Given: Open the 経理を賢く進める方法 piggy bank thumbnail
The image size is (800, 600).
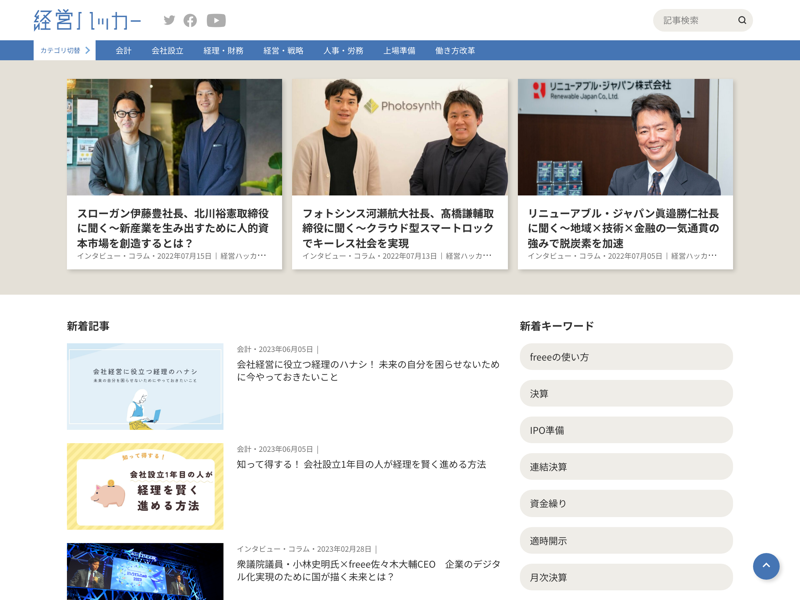Looking at the screenshot, I should [x=145, y=486].
